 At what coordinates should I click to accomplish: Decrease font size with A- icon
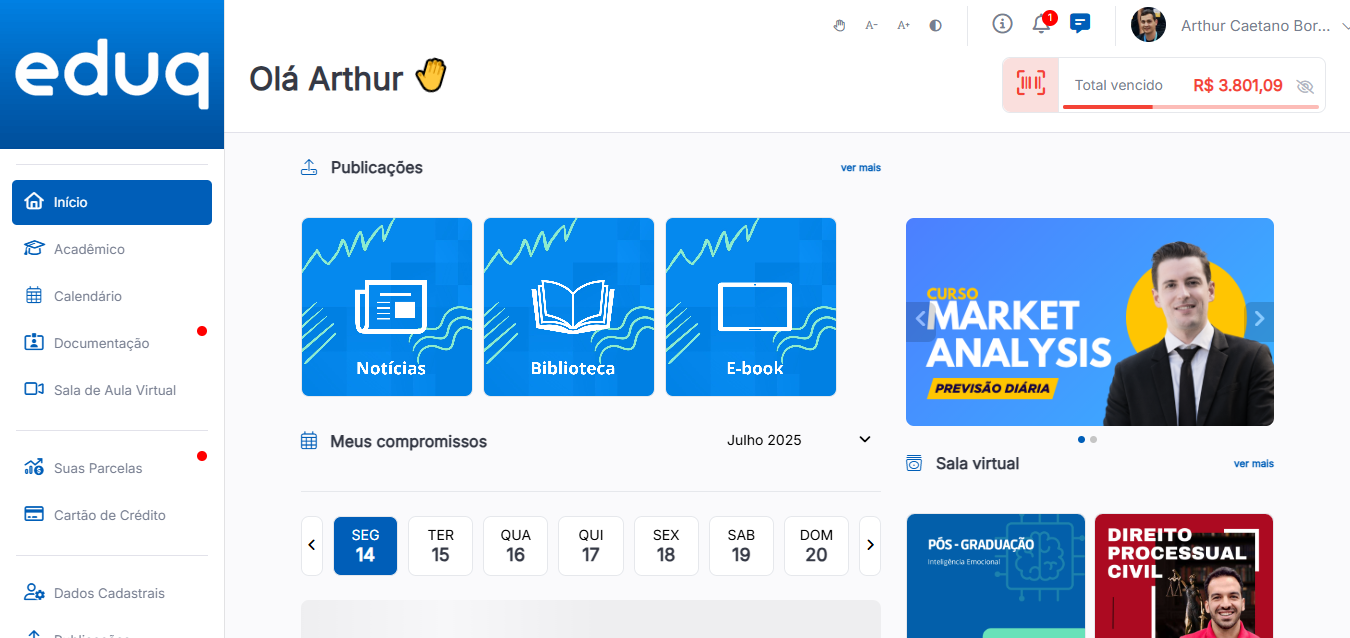871,26
